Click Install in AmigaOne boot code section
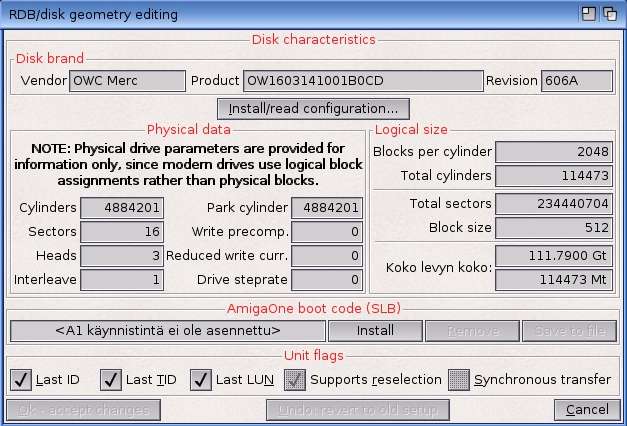 [x=375, y=331]
